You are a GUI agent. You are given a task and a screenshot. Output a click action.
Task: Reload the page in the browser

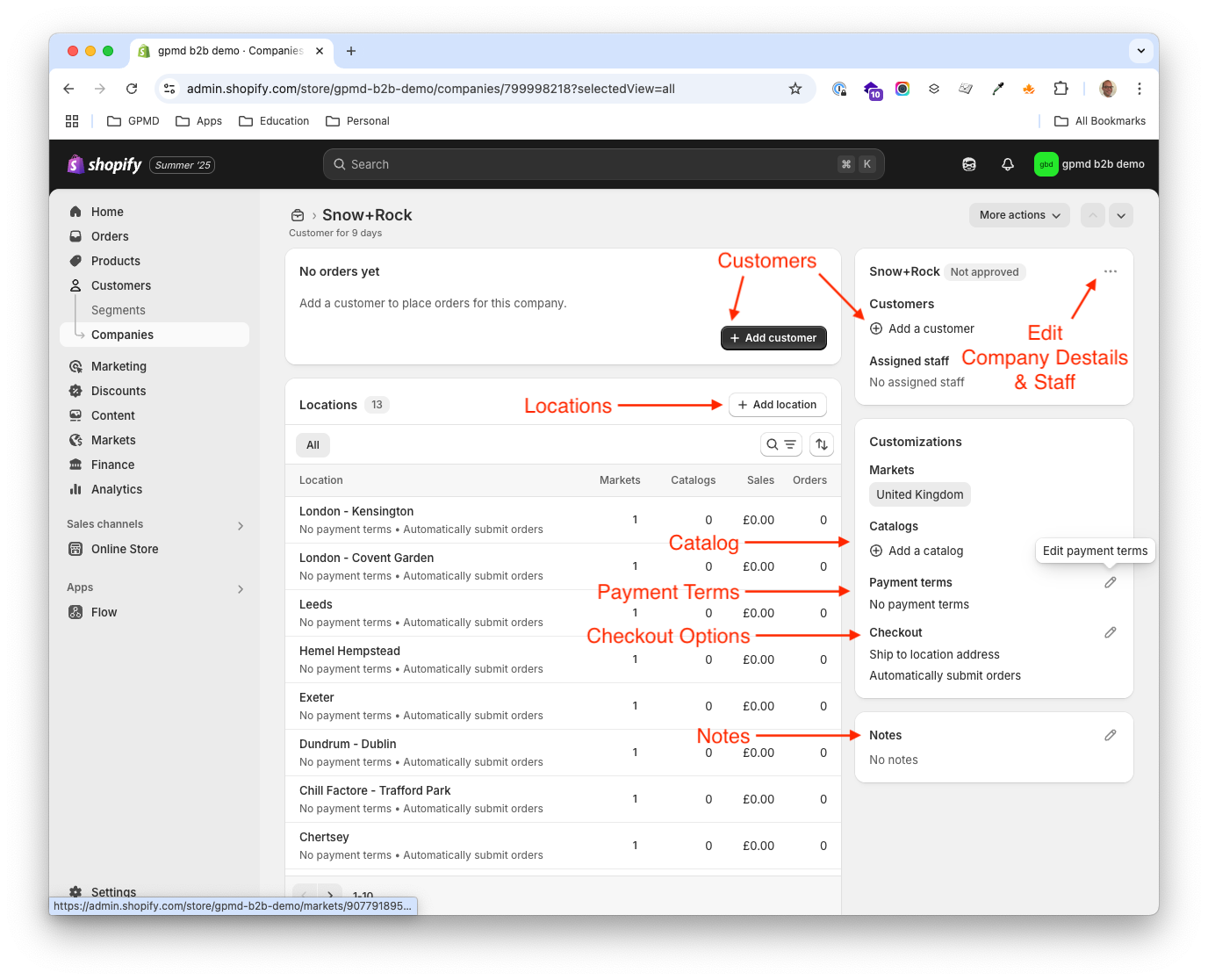click(x=132, y=89)
